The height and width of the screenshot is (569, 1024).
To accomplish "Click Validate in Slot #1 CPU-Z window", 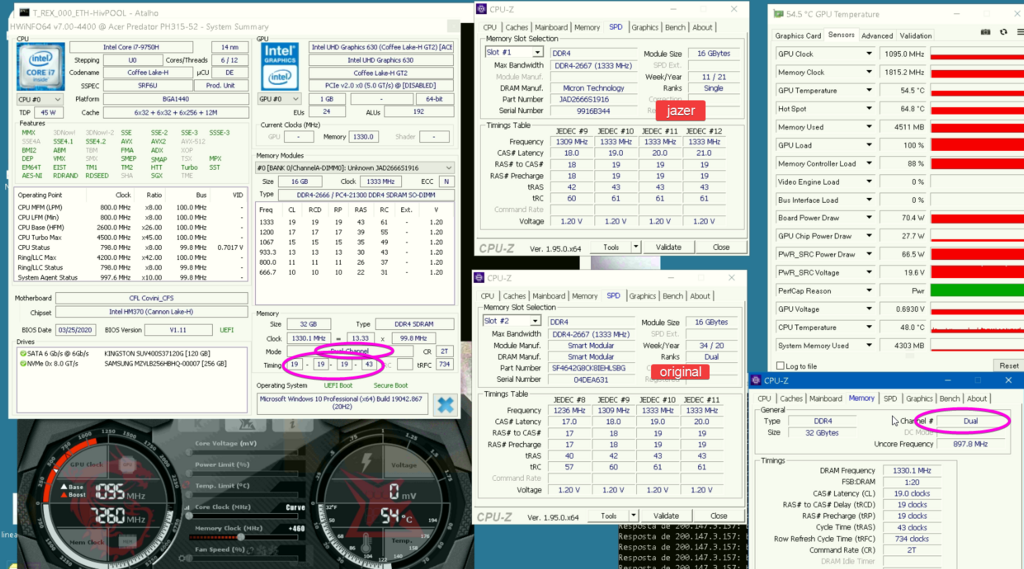I will 667,247.
